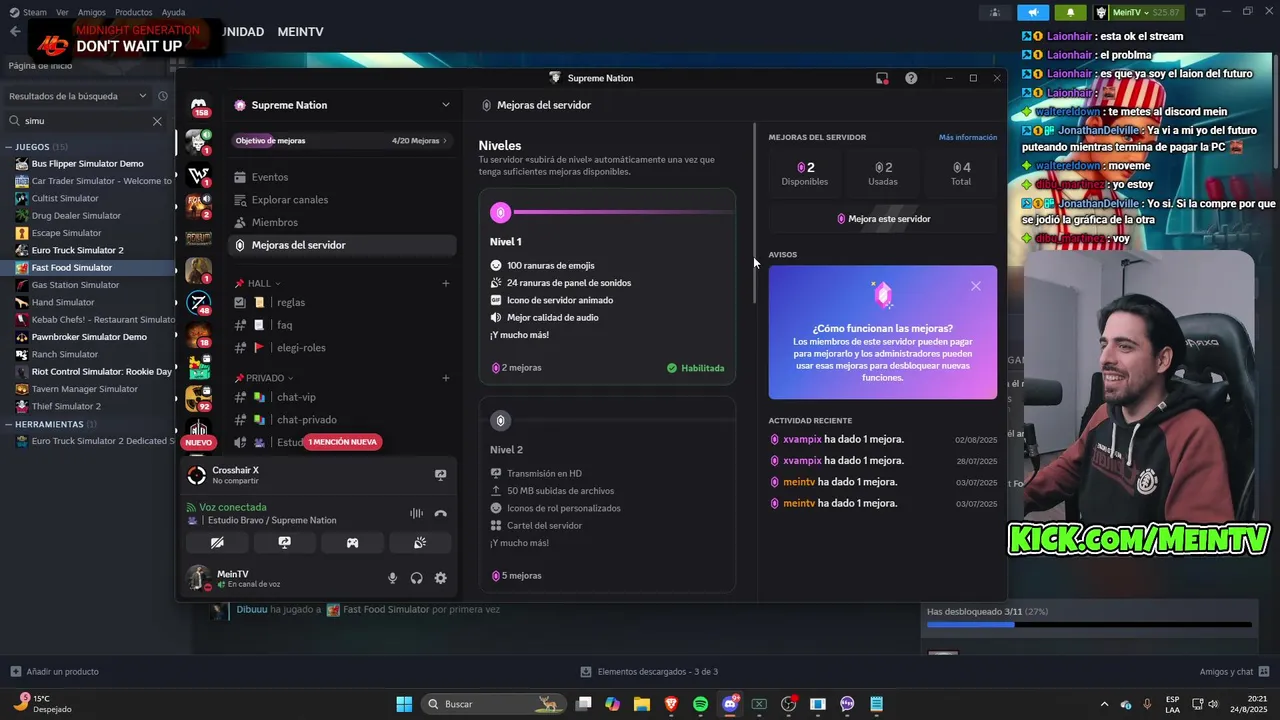This screenshot has height=720, width=1280.
Task: Show hidden system tray icons
Action: click(x=1104, y=704)
